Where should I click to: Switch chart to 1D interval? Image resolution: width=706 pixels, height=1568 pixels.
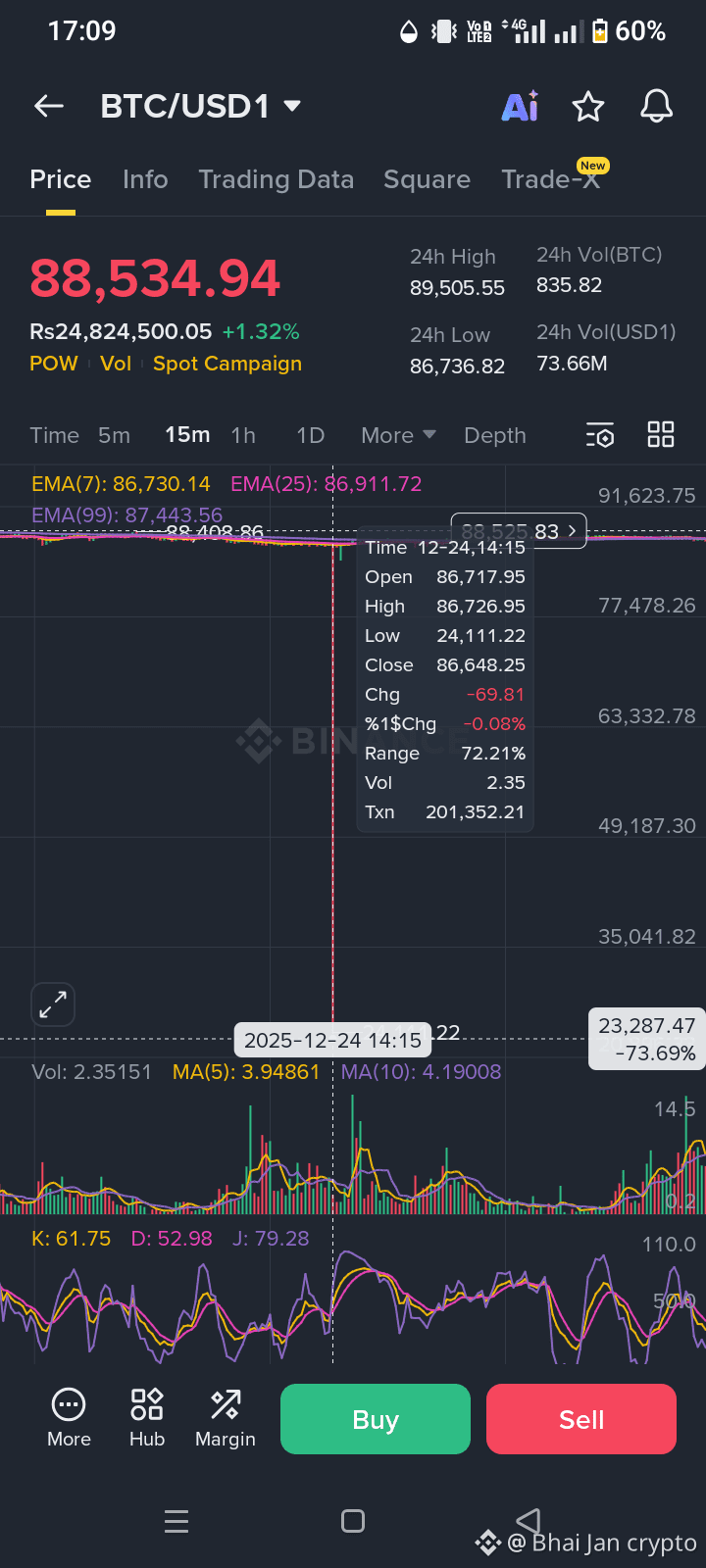coord(311,435)
